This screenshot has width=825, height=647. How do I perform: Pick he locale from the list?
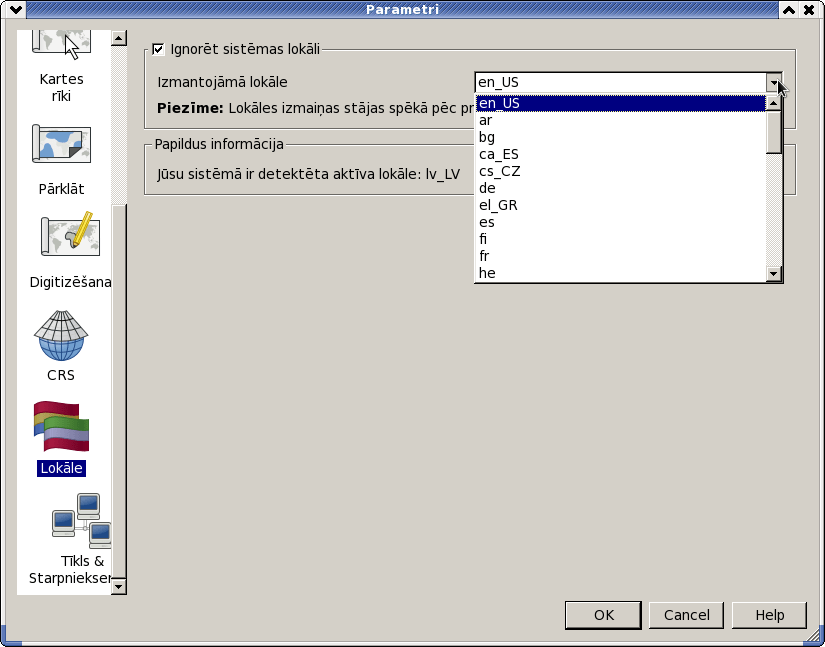pos(621,273)
